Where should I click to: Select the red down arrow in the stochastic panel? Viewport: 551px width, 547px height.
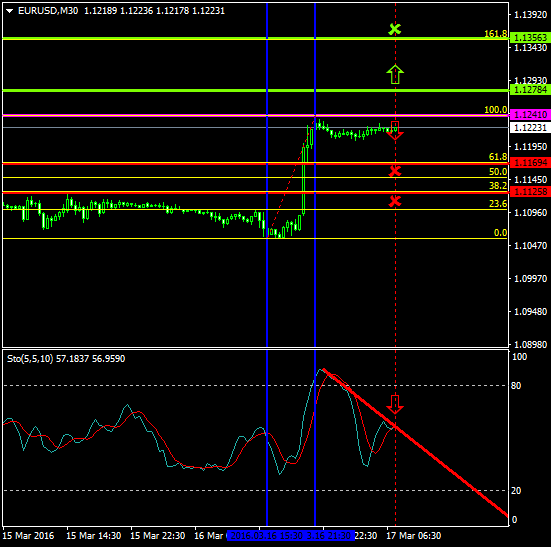395,405
